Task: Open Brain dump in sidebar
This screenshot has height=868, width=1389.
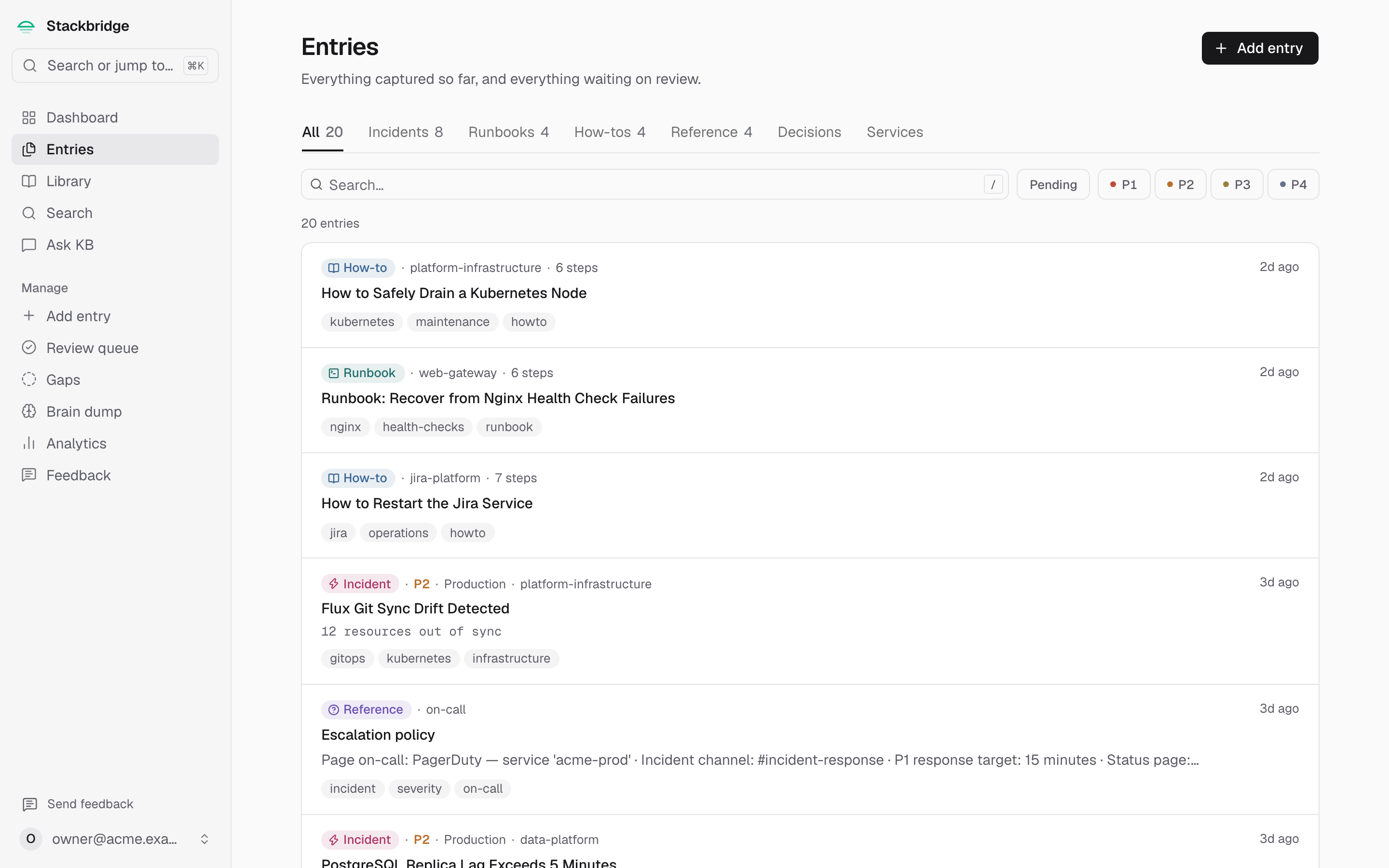Action: (115, 412)
